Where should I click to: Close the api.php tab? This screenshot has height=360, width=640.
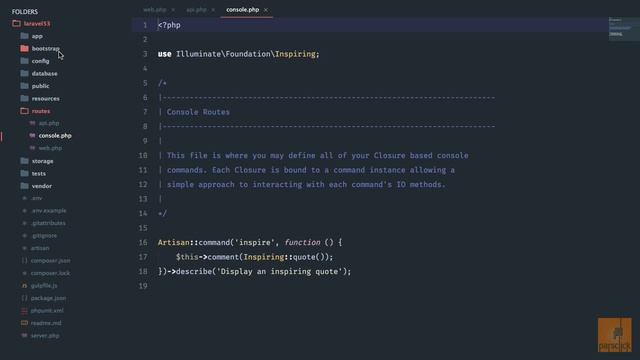point(213,10)
